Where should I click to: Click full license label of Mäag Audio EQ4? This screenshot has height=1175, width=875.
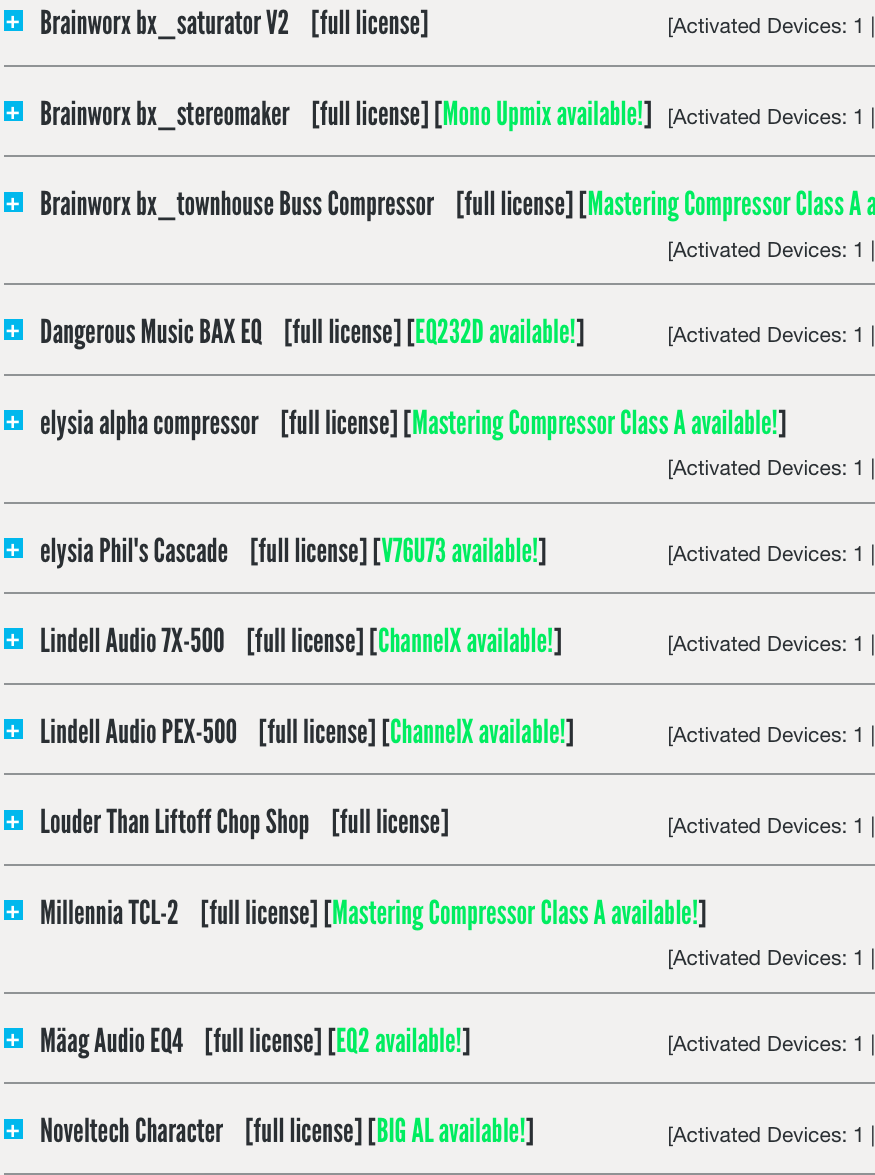coord(263,1042)
